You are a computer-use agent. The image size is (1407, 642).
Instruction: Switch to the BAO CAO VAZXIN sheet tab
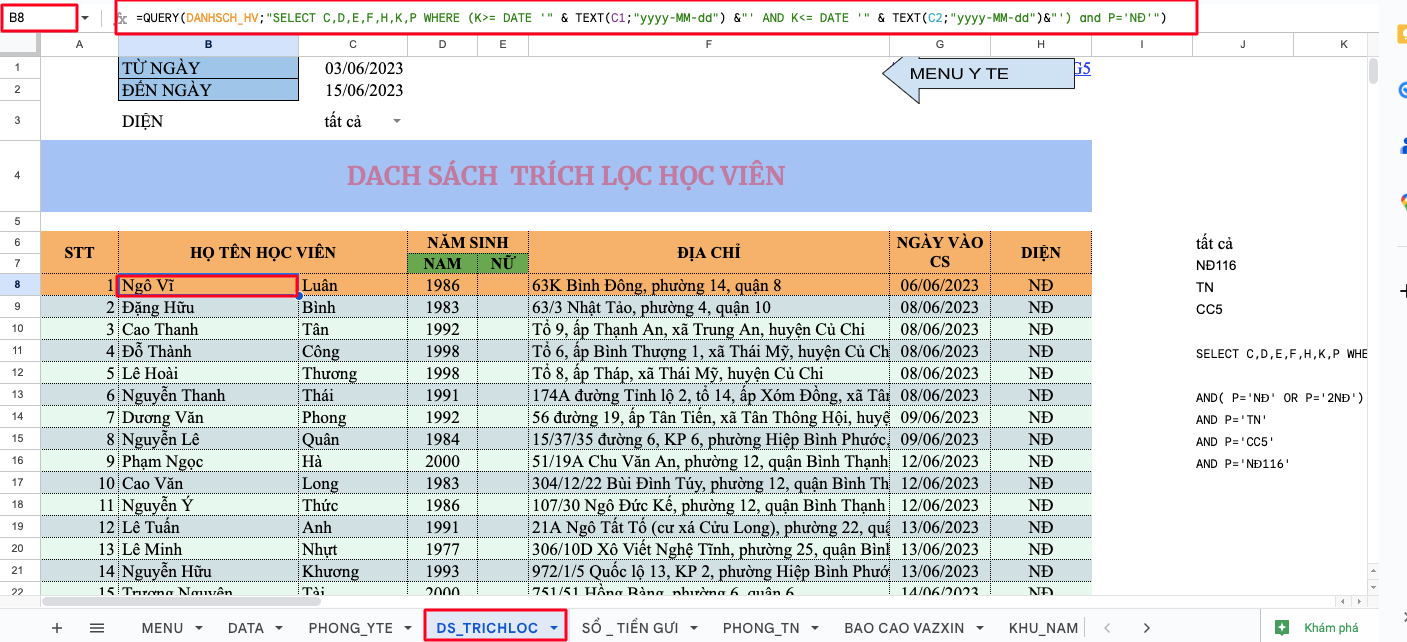coord(905,628)
